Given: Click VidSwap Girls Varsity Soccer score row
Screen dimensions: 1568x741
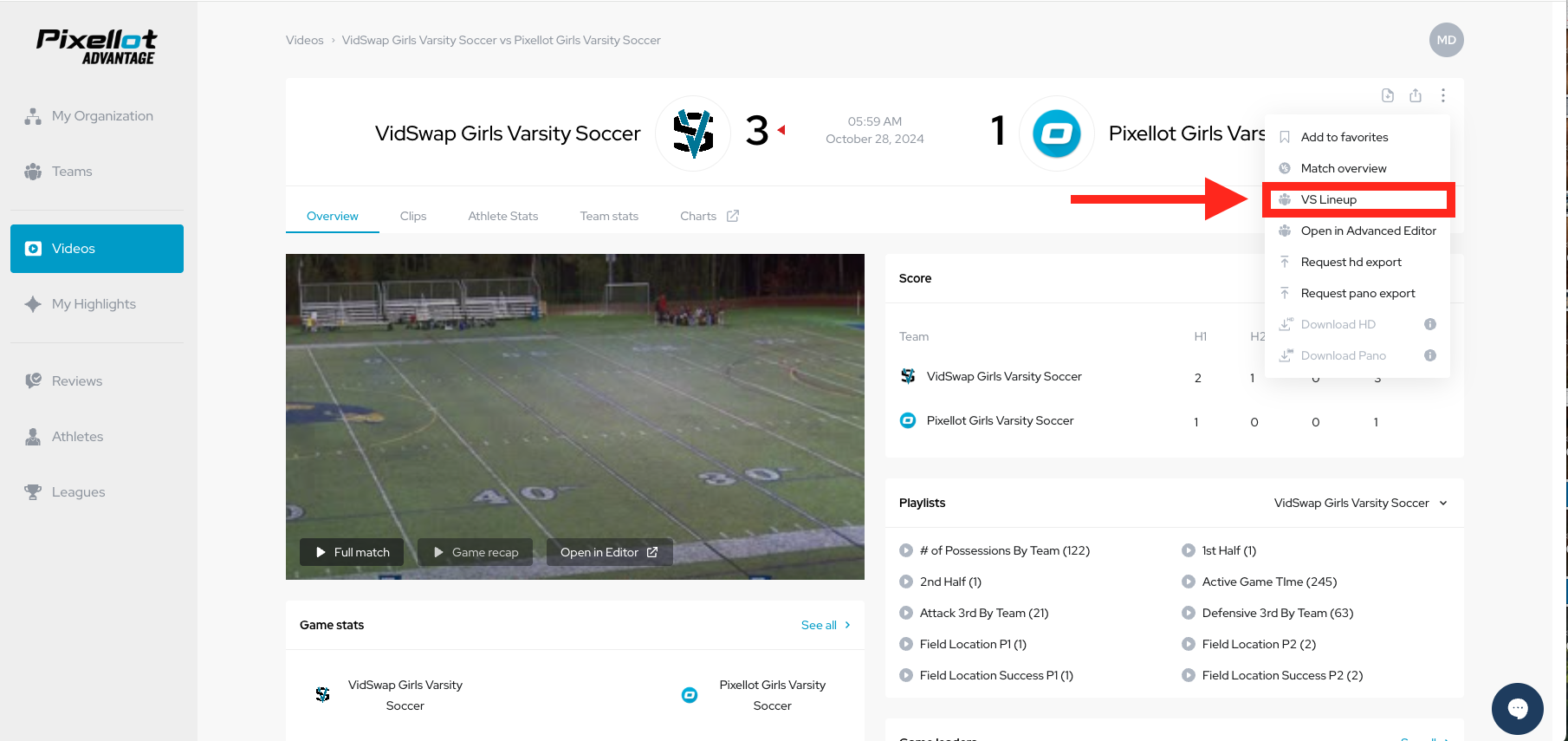Looking at the screenshot, I should [1175, 377].
